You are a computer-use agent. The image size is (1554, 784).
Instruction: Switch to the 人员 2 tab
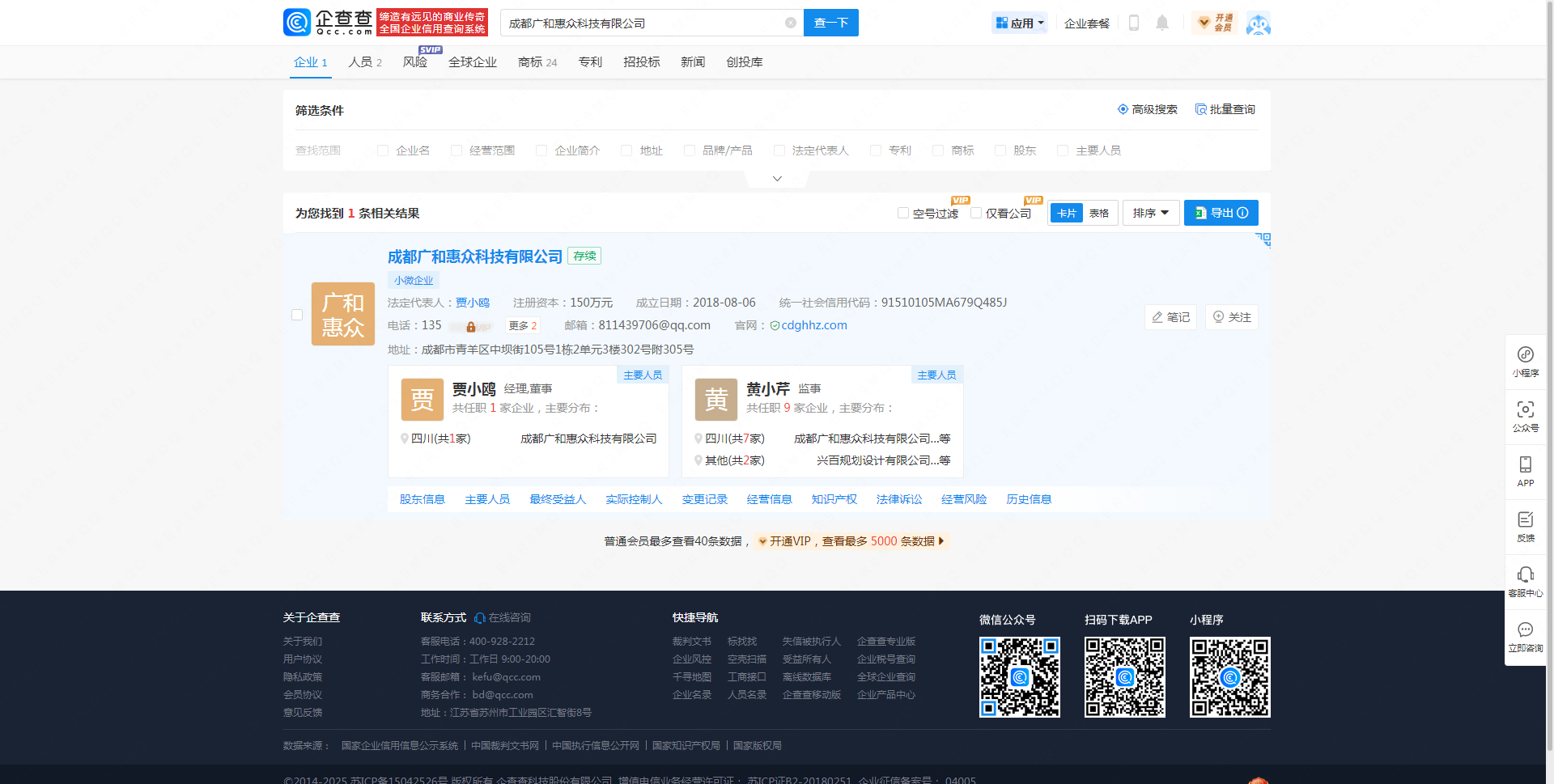[365, 62]
